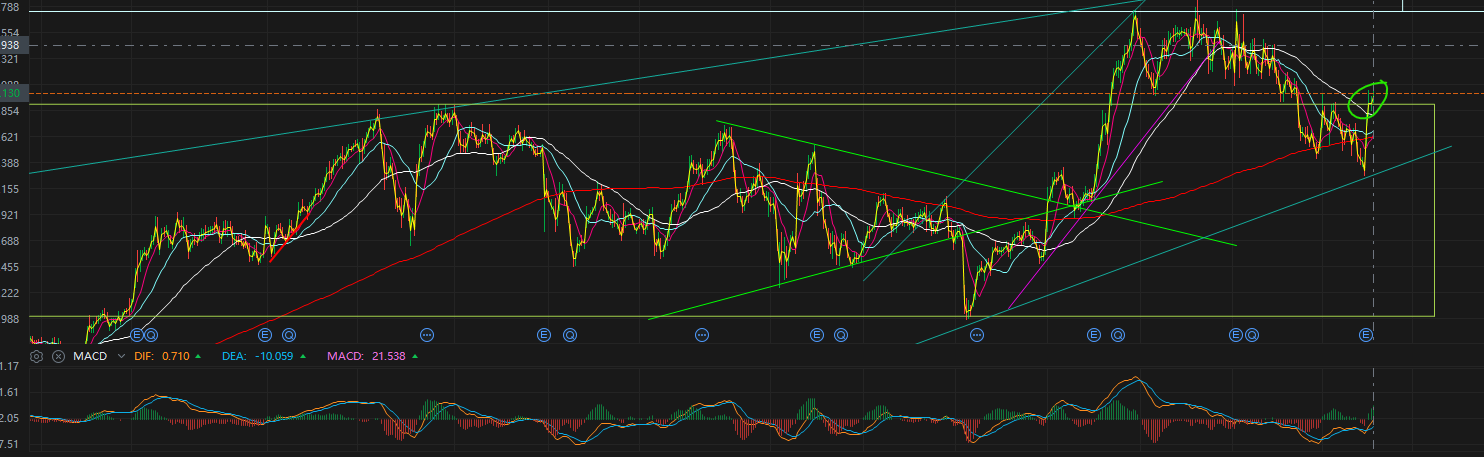Click the highlighted 130 price axis label
Screen dimensions: 1484x457
click(12, 94)
